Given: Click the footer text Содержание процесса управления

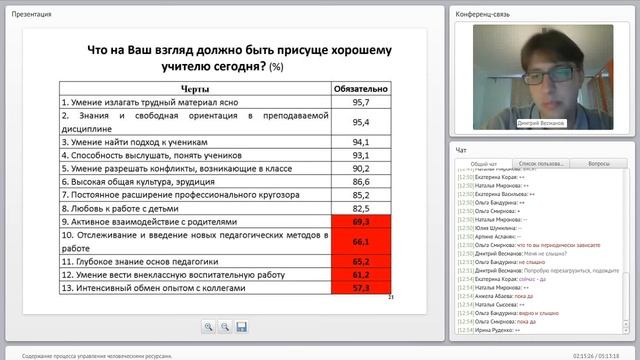Looking at the screenshot, I should (97, 356).
